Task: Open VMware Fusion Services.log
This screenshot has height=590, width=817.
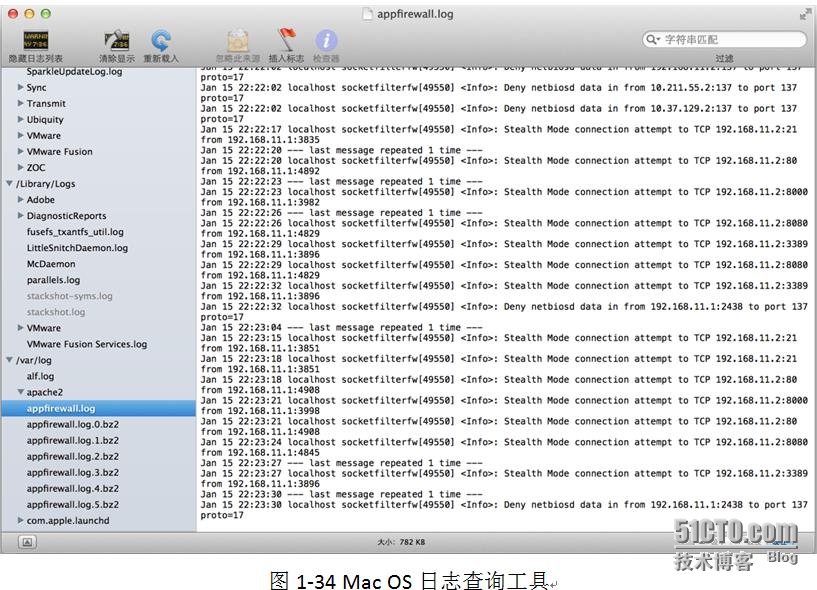Action: tap(86, 344)
